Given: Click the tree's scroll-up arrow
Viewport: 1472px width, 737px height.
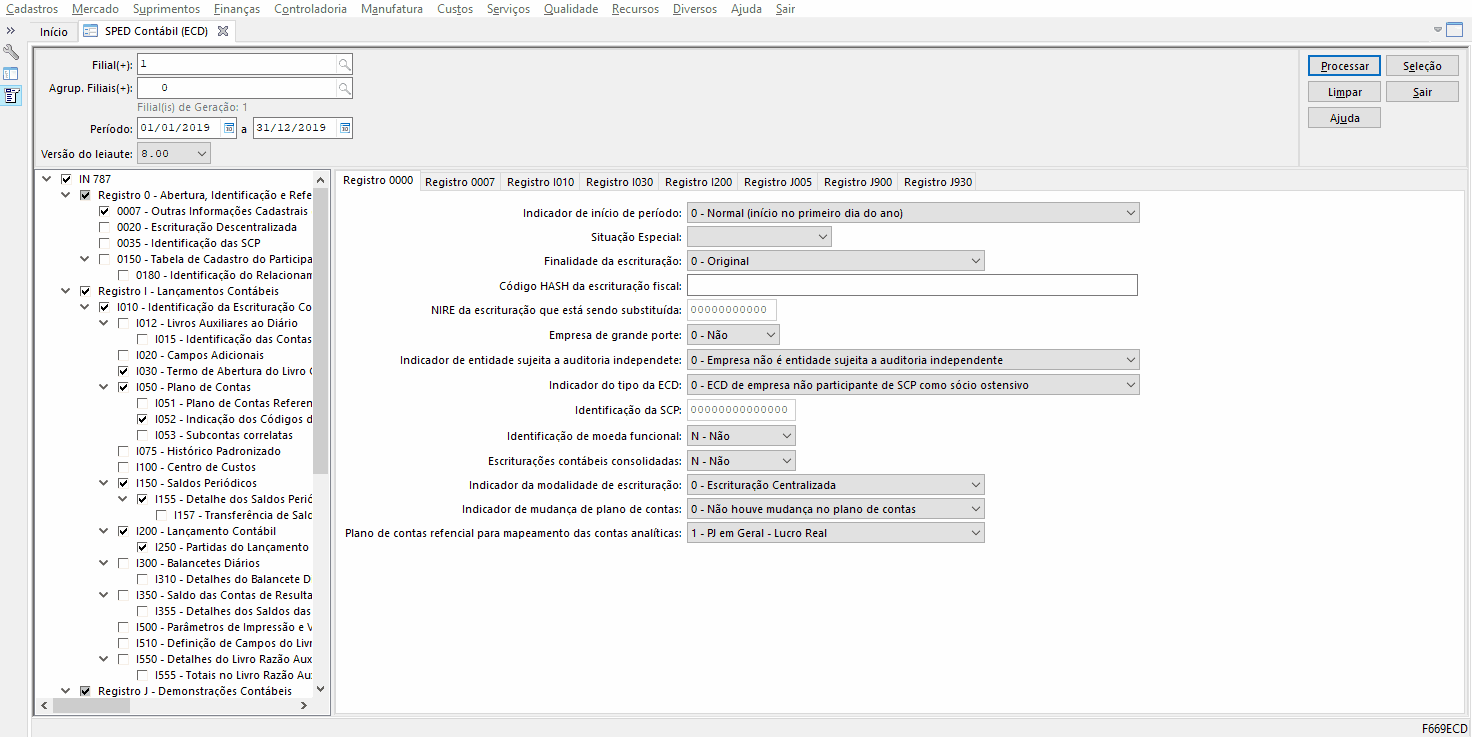Looking at the screenshot, I should pyautogui.click(x=320, y=178).
